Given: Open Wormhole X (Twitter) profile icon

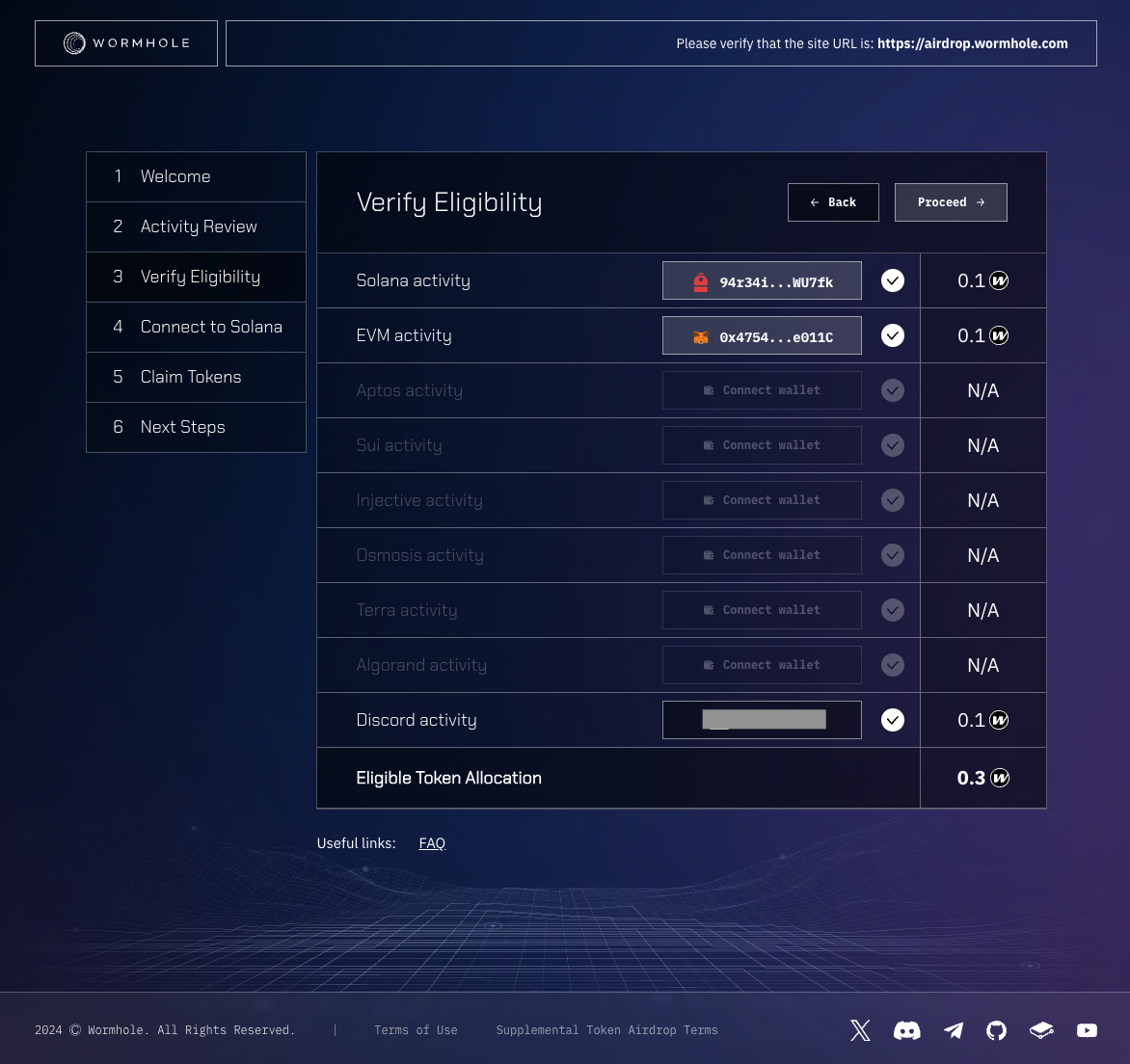Looking at the screenshot, I should point(860,1030).
